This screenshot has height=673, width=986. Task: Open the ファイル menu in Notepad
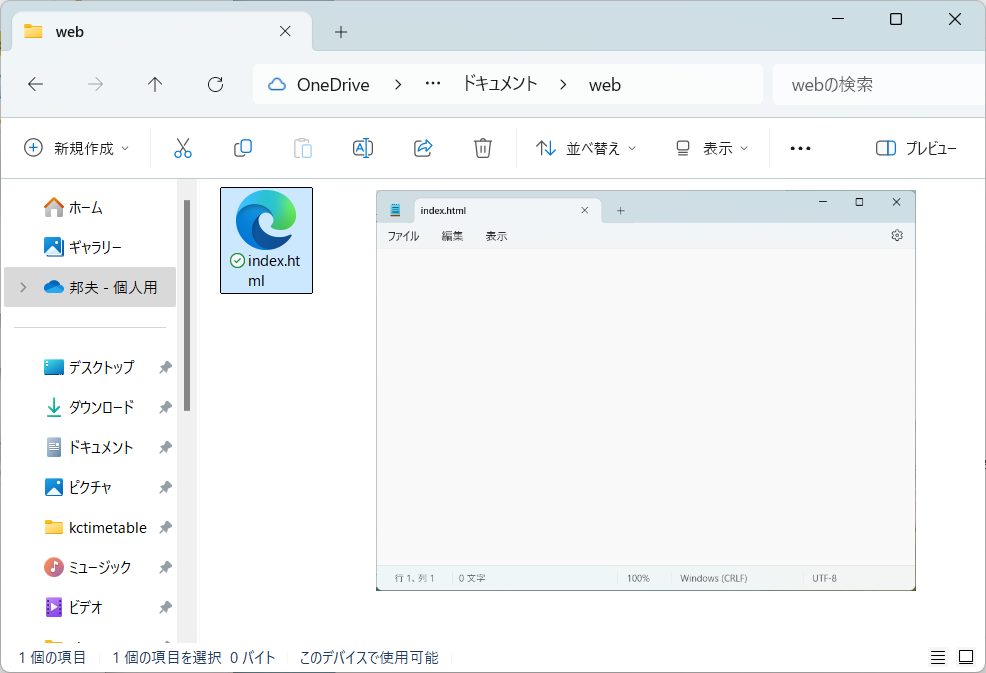pyautogui.click(x=403, y=235)
